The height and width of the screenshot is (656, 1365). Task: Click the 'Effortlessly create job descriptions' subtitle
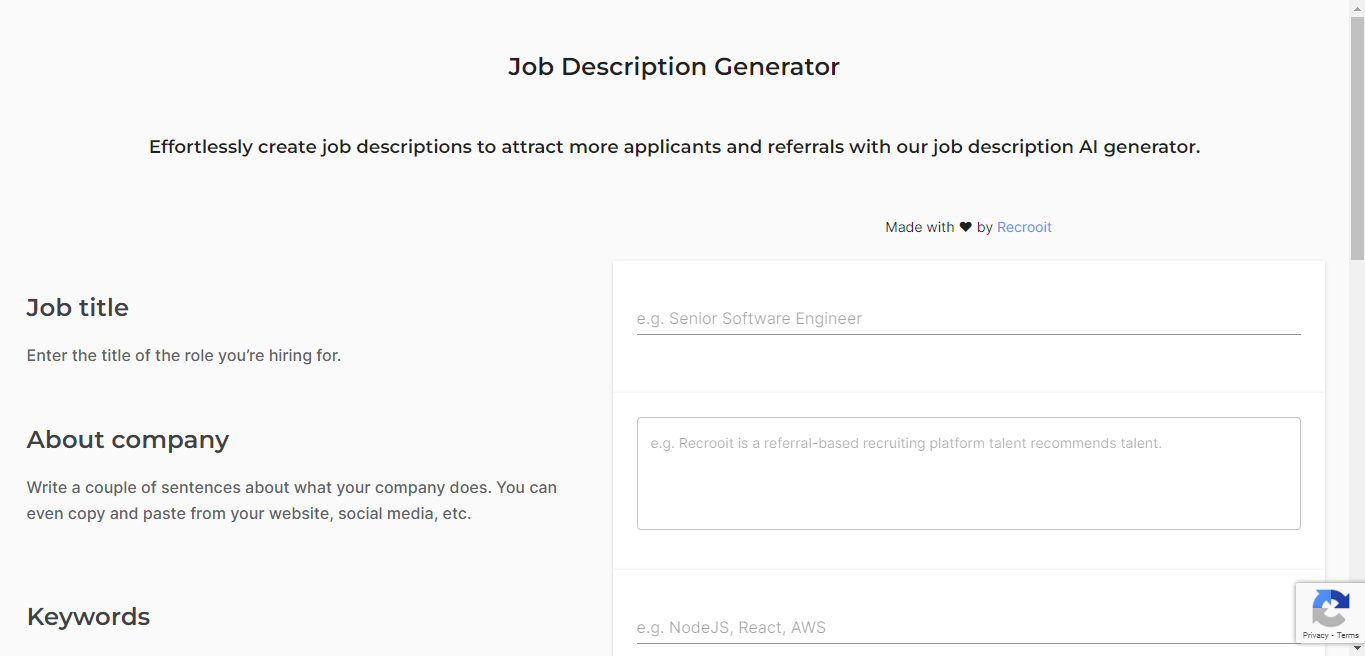coord(674,147)
